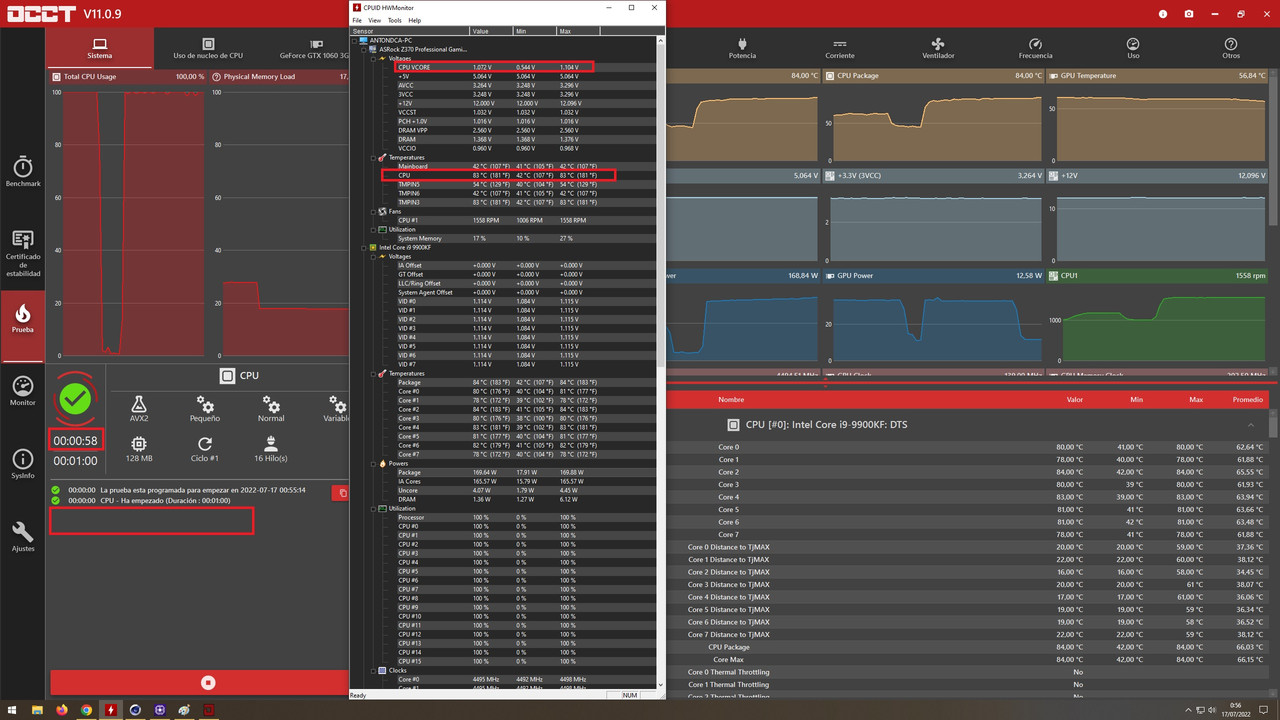Take OCCT screenshot with camera icon
This screenshot has height=720, width=1280.
coord(1189,14)
